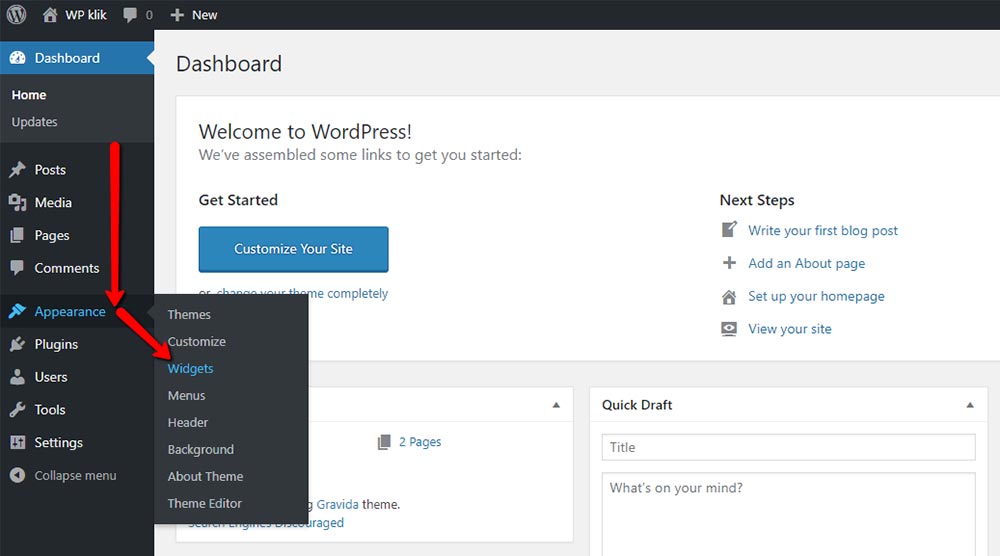Viewport: 1000px width, 556px height.
Task: Select Background in the Appearance flyout
Action: [x=200, y=450]
